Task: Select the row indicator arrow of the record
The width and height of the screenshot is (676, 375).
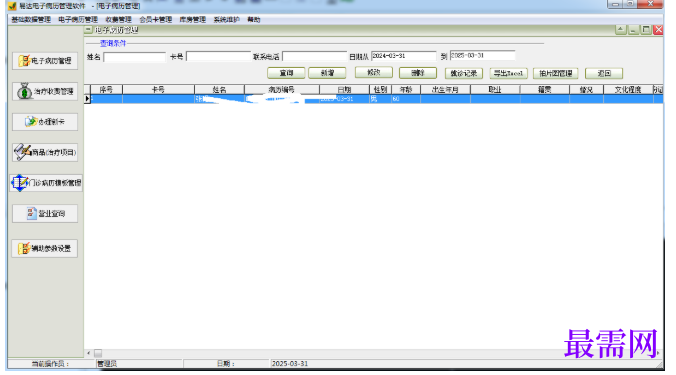Action: (x=88, y=99)
